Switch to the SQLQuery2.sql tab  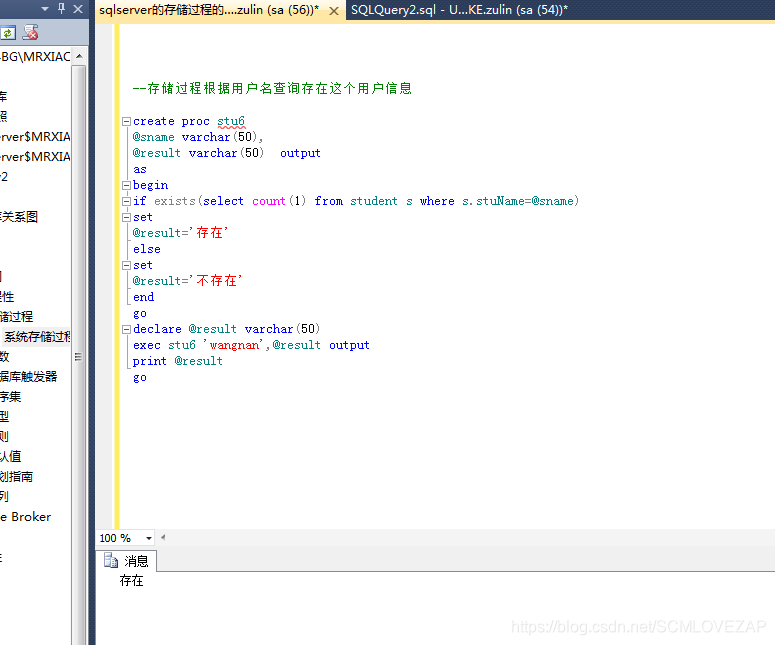(x=459, y=10)
